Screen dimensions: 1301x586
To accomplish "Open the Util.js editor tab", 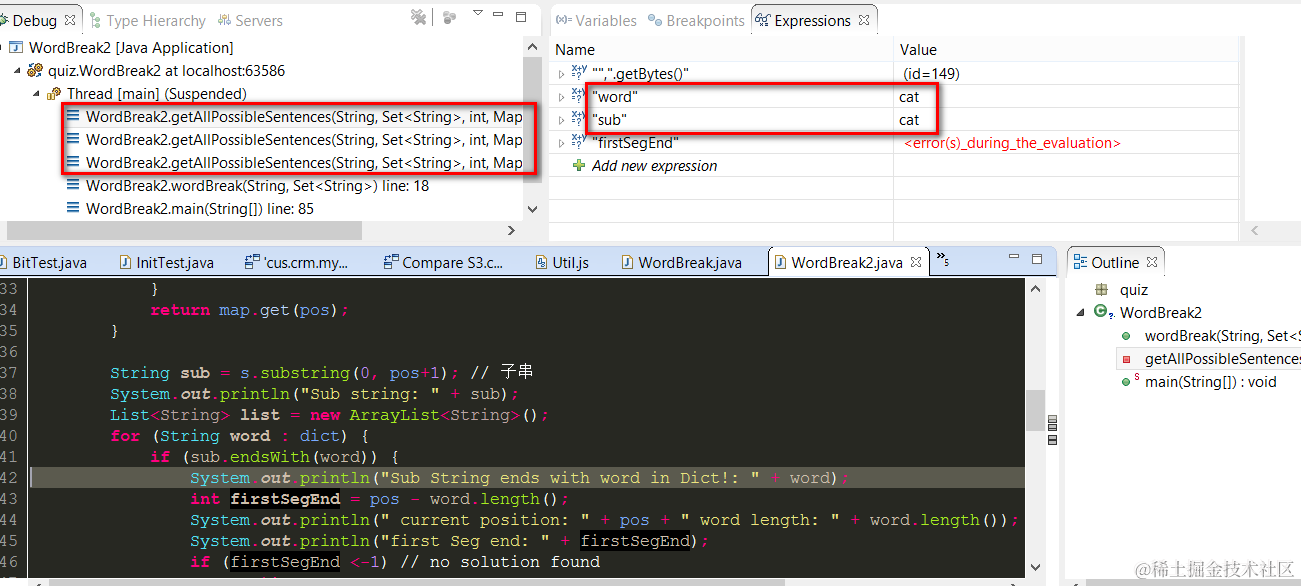I will [x=561, y=263].
